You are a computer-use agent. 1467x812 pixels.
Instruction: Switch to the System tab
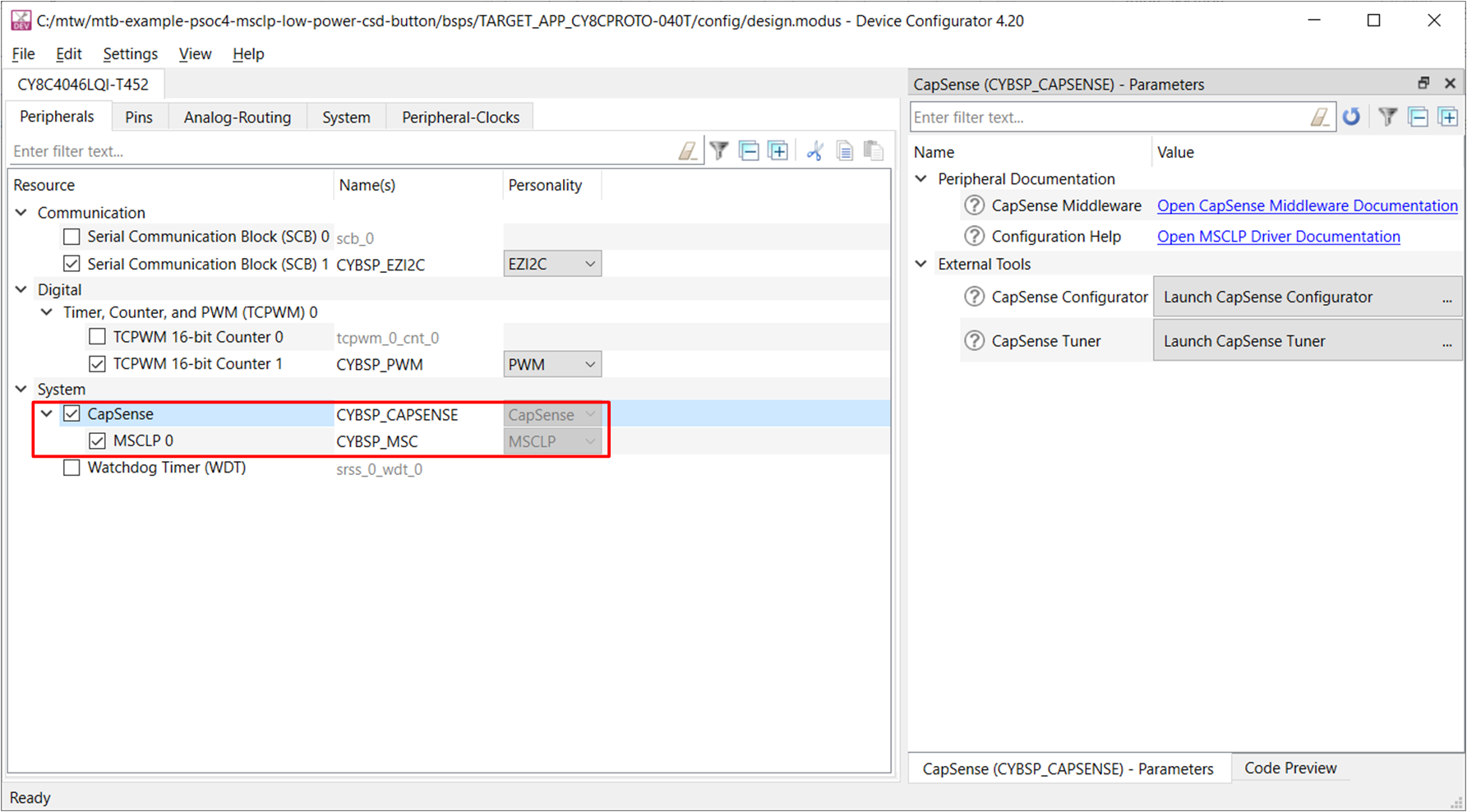coord(346,117)
